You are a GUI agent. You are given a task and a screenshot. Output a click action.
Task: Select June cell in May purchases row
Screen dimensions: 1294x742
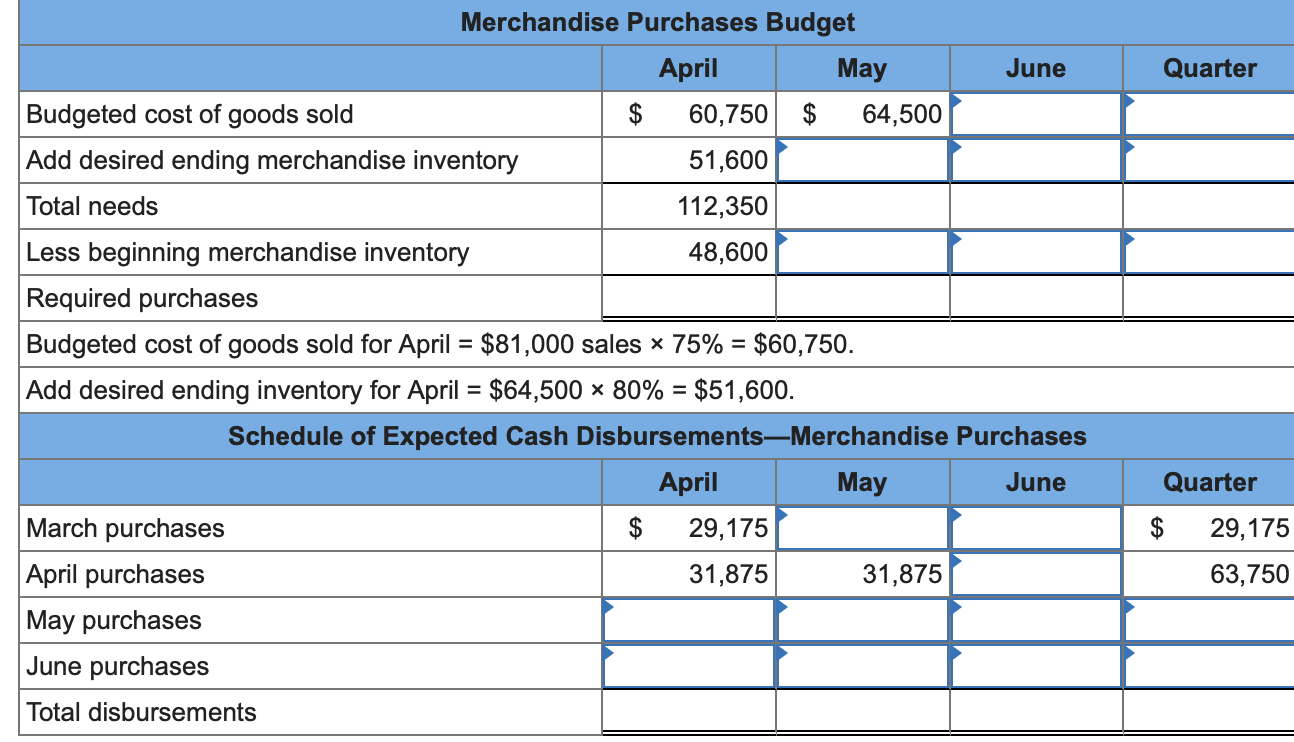(x=1036, y=620)
